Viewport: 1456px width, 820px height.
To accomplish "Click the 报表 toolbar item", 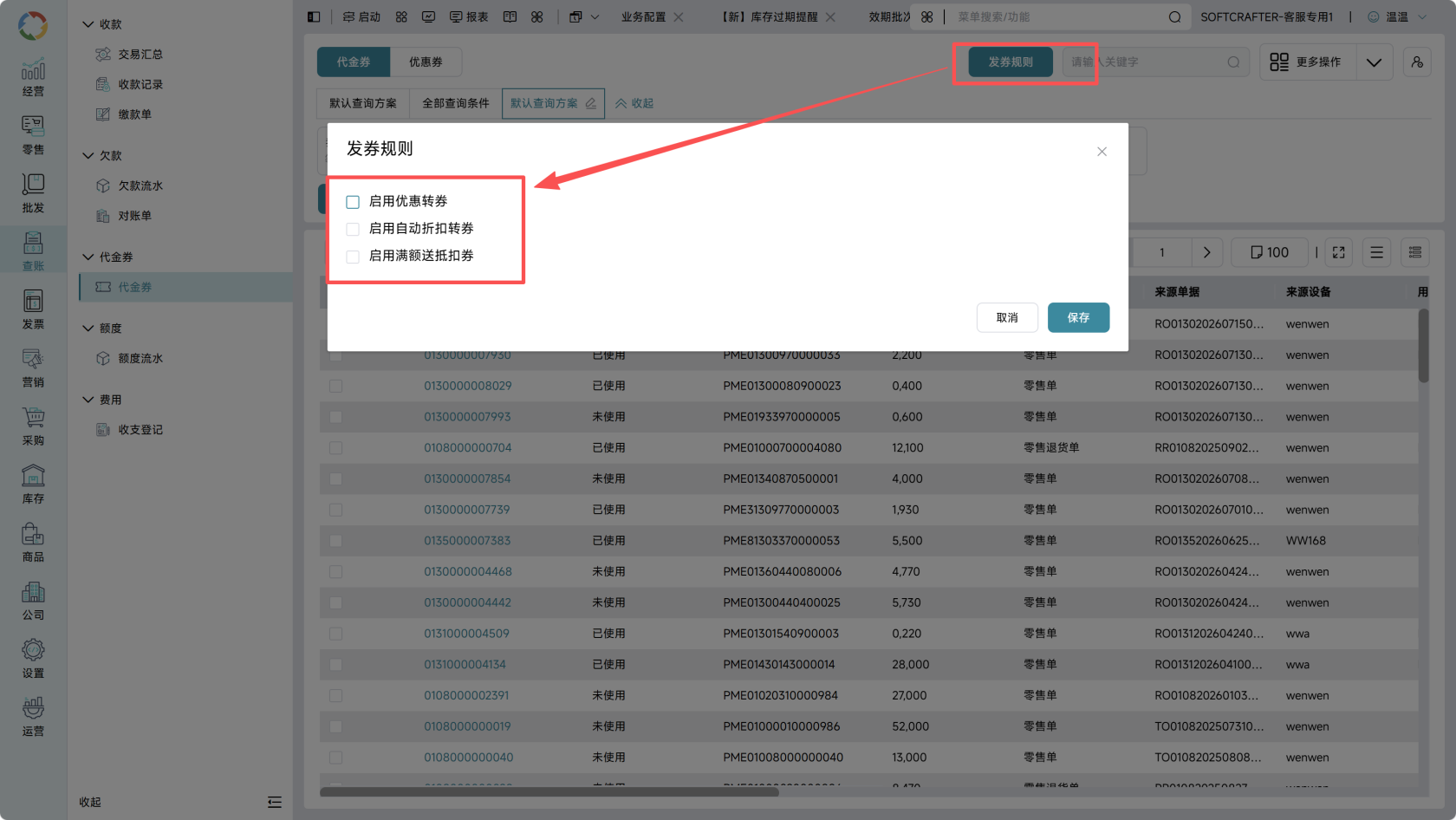I will [469, 16].
